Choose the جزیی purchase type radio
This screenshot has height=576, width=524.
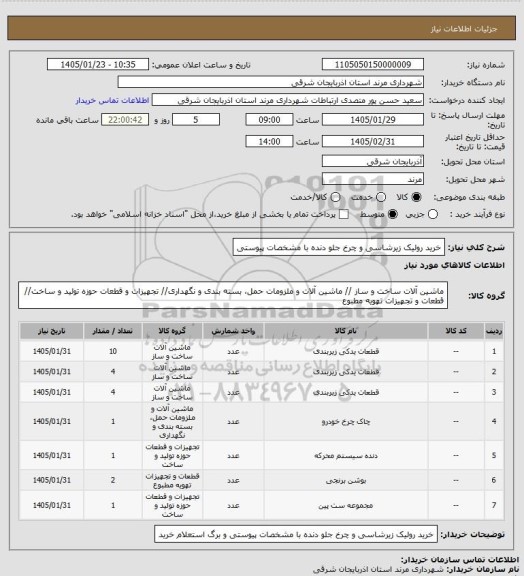click(x=433, y=214)
